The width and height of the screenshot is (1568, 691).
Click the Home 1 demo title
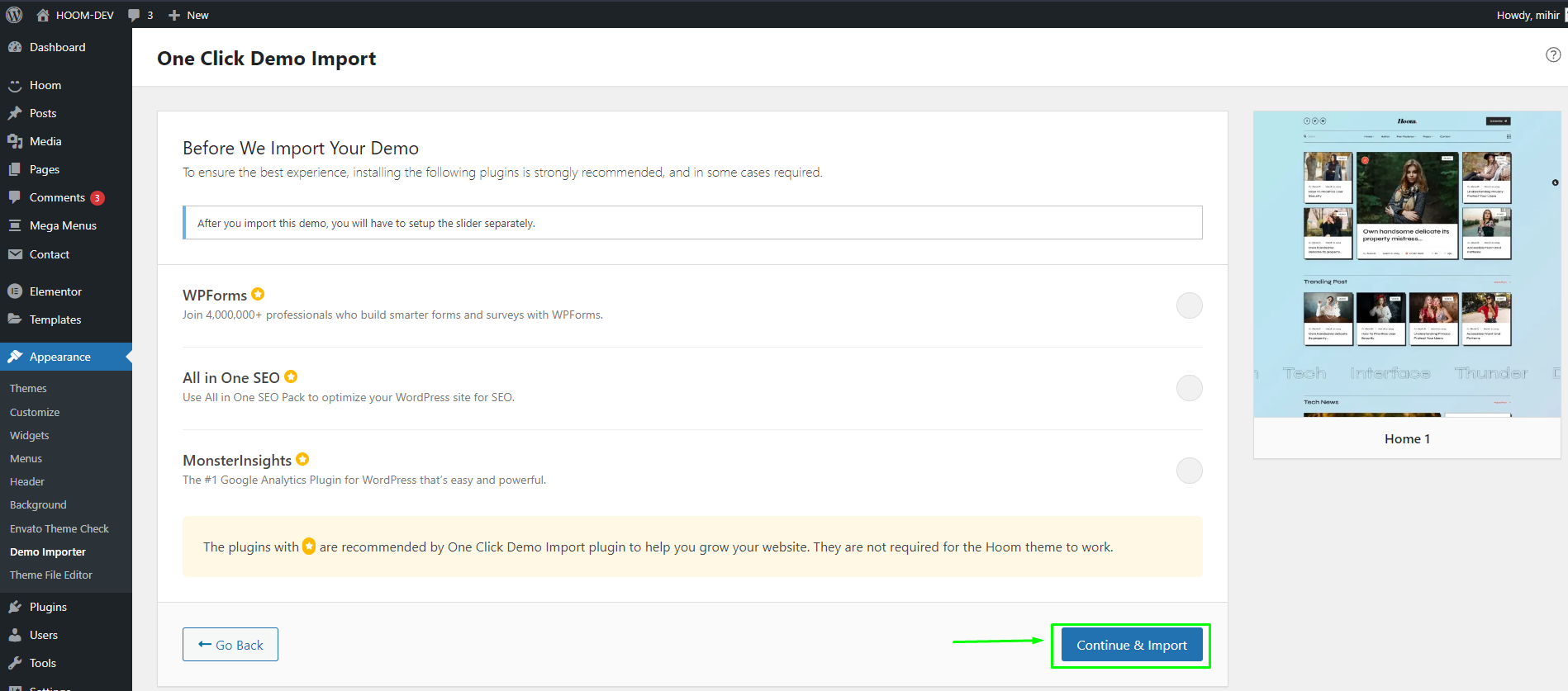click(1407, 438)
